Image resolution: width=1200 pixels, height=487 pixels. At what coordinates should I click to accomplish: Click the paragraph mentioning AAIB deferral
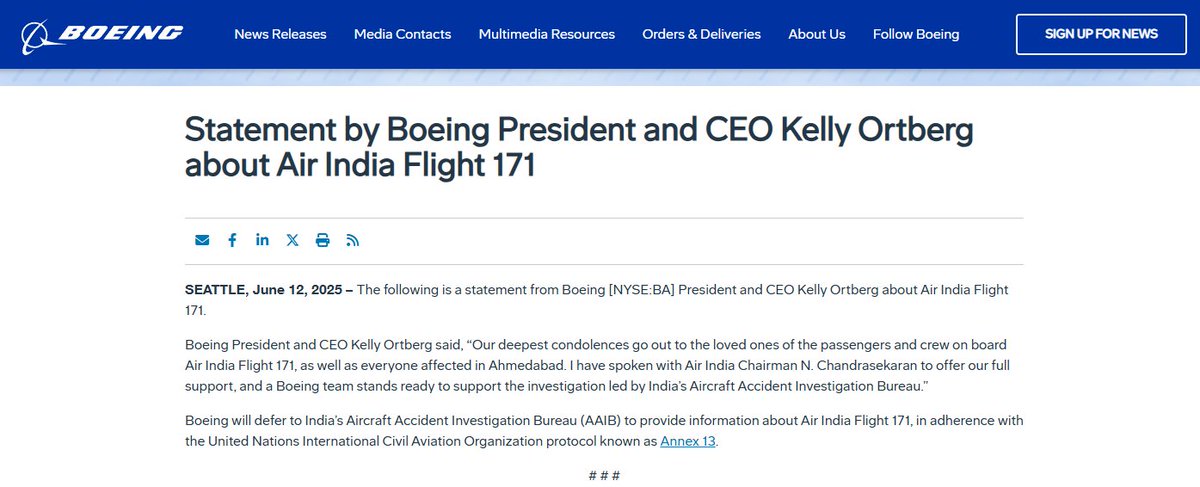click(x=603, y=431)
